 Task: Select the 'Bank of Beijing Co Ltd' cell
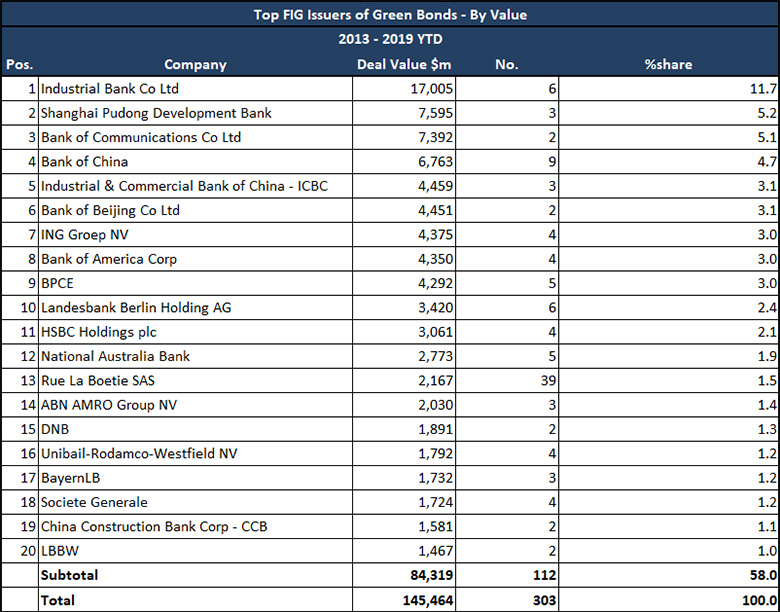(195, 210)
